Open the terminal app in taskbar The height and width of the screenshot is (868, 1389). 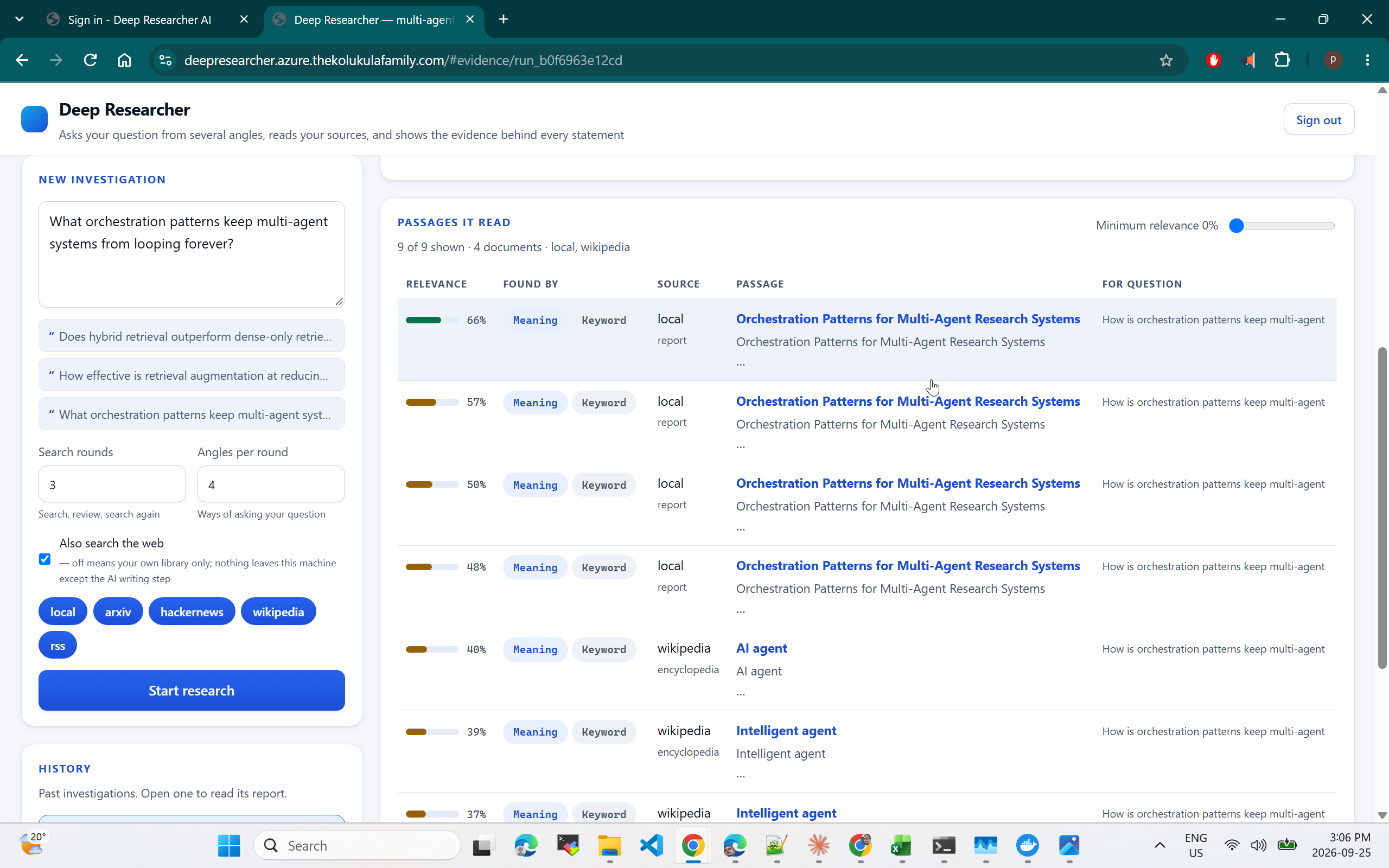click(x=944, y=845)
